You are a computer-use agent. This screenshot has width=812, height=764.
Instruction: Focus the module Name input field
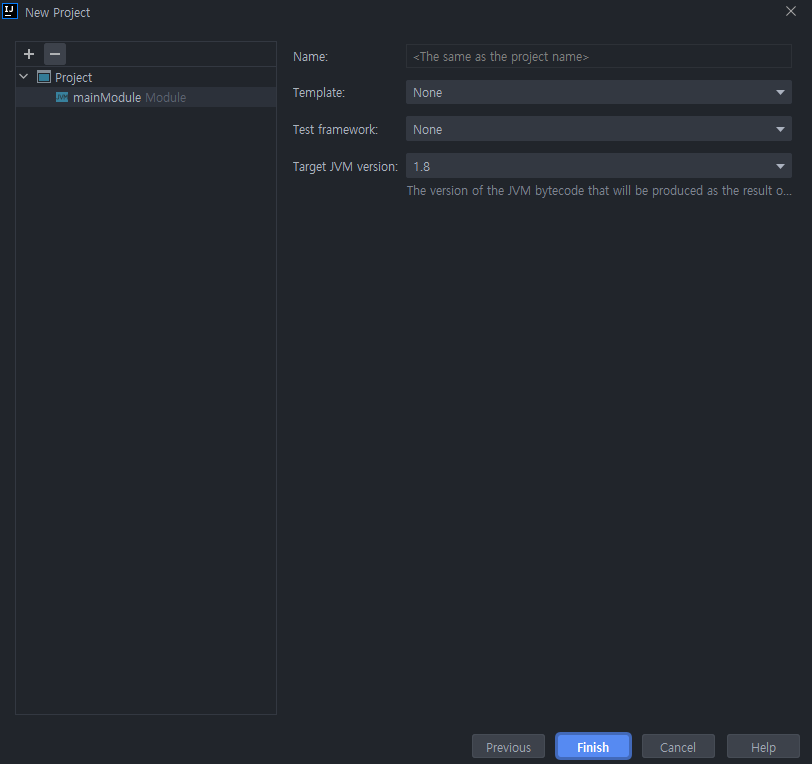pyautogui.click(x=599, y=56)
